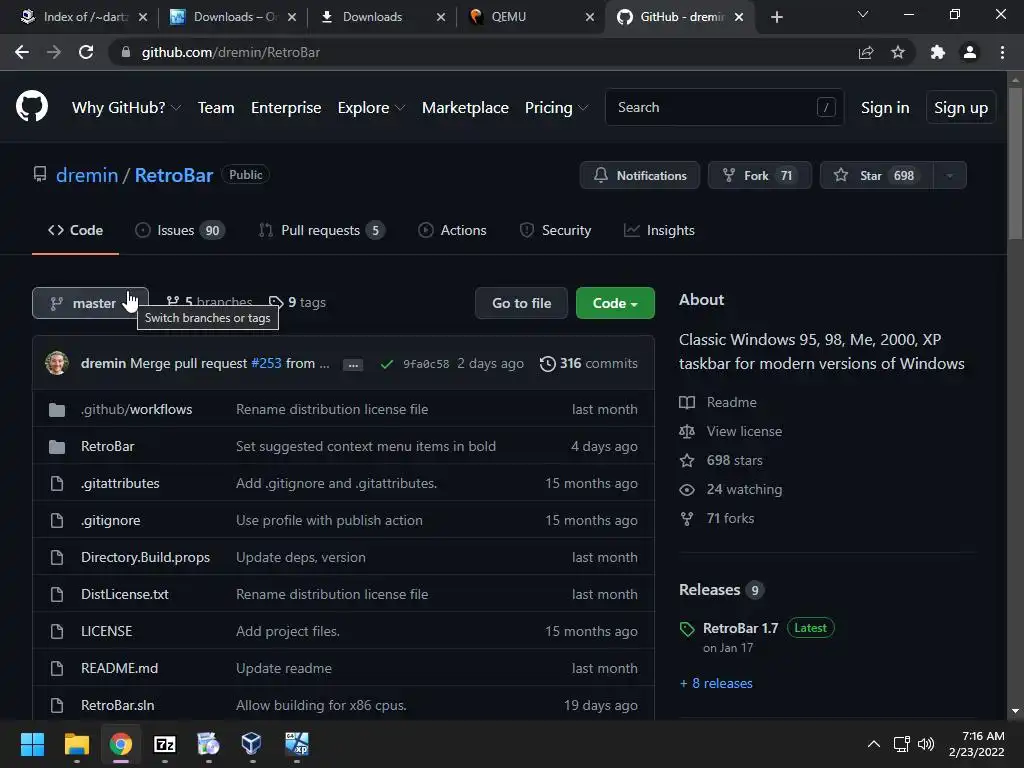Image resolution: width=1024 pixels, height=768 pixels.
Task: Fork the repository
Action: [760, 175]
